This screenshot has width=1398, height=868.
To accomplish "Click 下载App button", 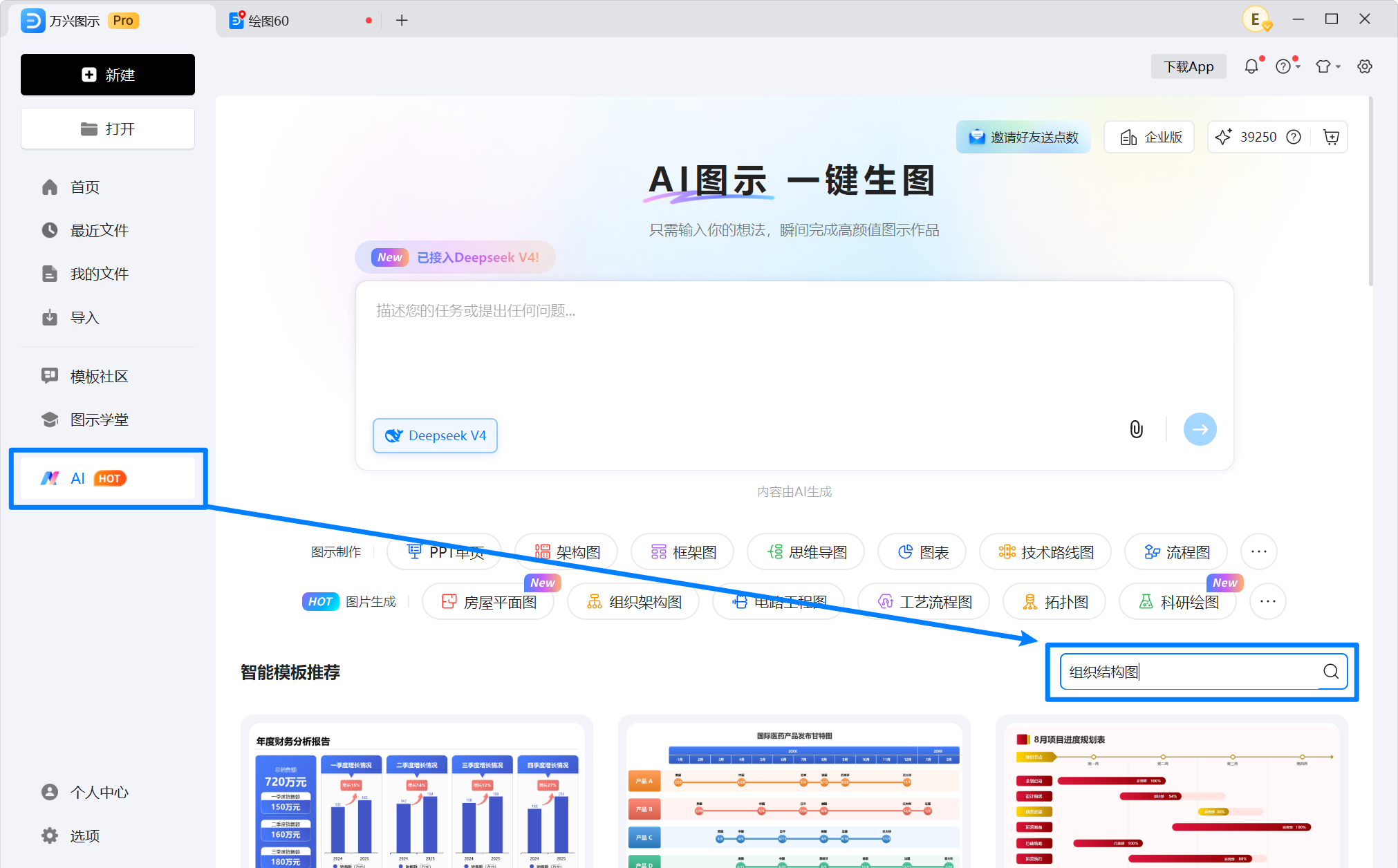I will 1189,66.
